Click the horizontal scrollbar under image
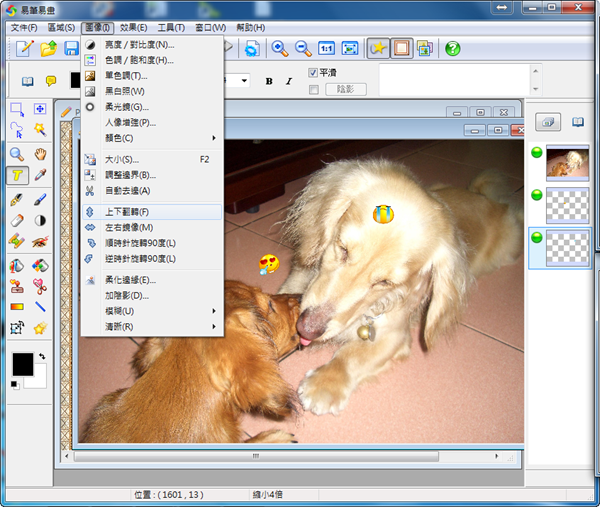This screenshot has height=507, width=600. point(256,456)
